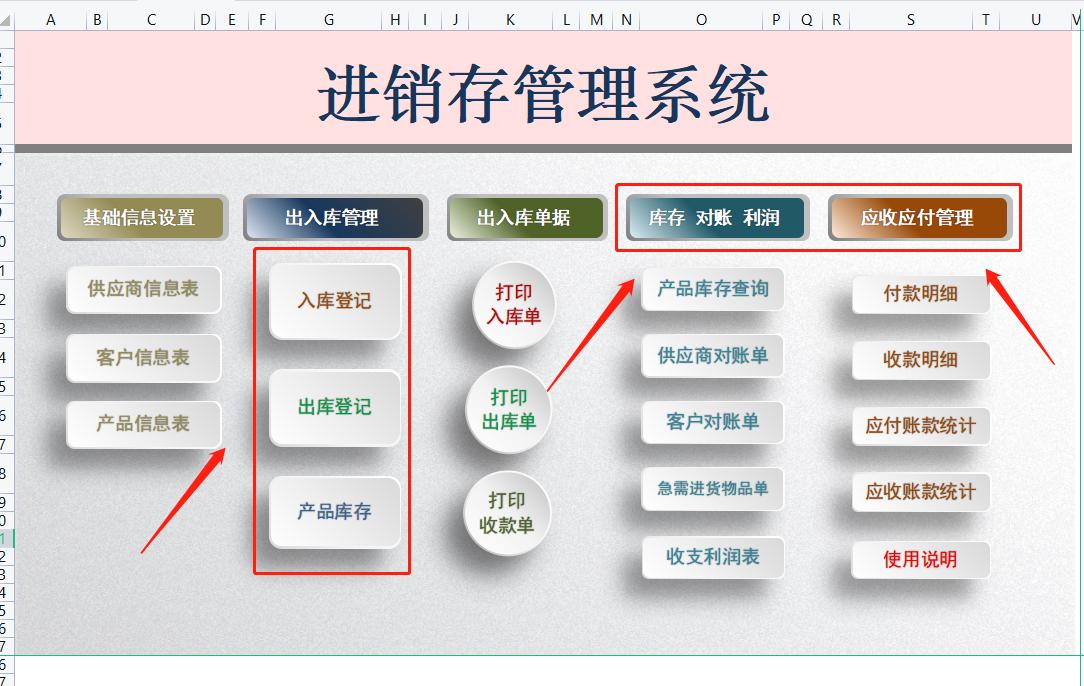Open the 收支利润表 profit report
1084x686 pixels.
tap(712, 557)
